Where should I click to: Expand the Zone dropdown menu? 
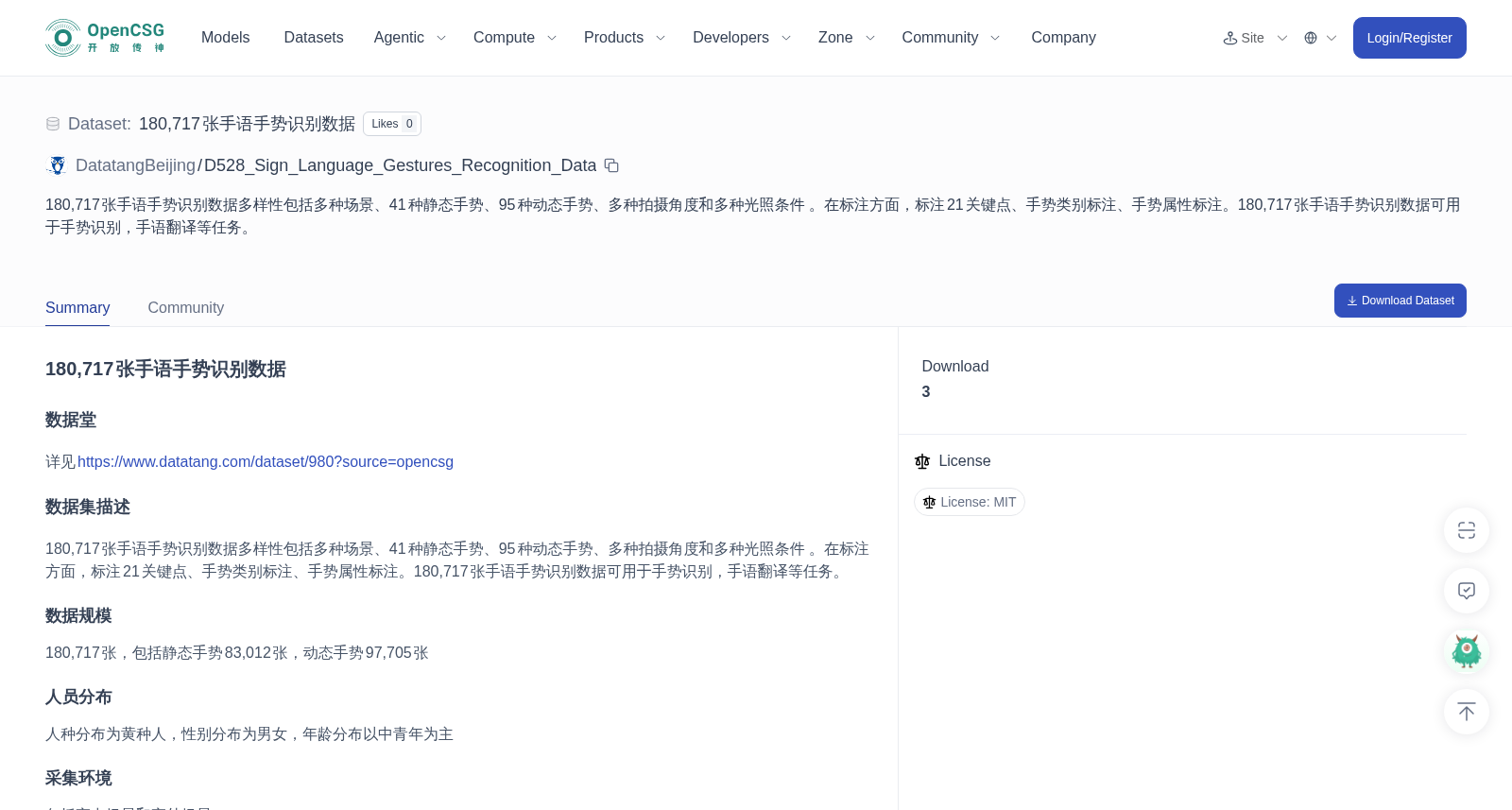847,38
